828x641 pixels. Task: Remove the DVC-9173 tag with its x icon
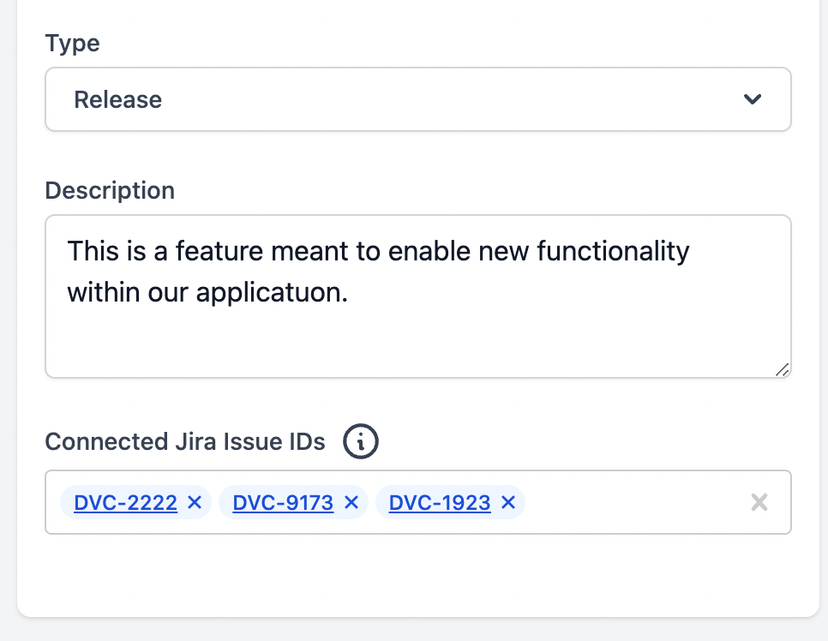[x=351, y=503]
